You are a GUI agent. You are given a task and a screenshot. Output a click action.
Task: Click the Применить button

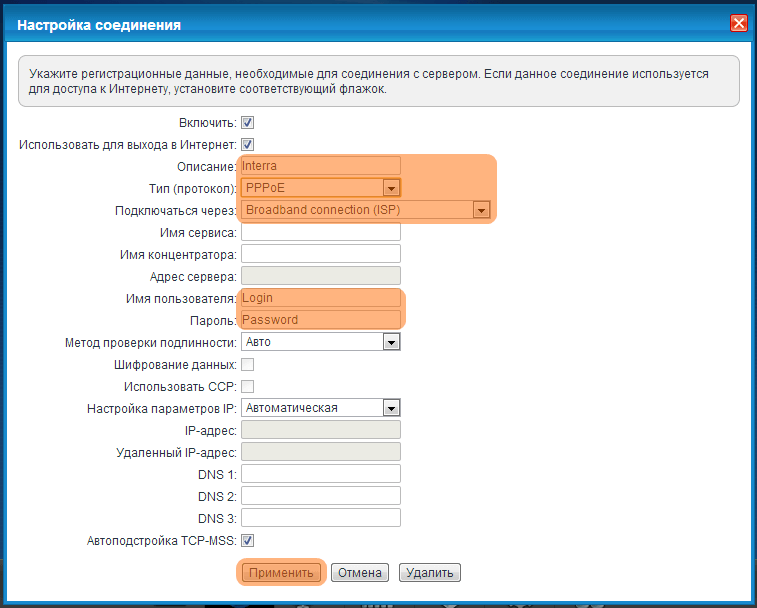(281, 573)
